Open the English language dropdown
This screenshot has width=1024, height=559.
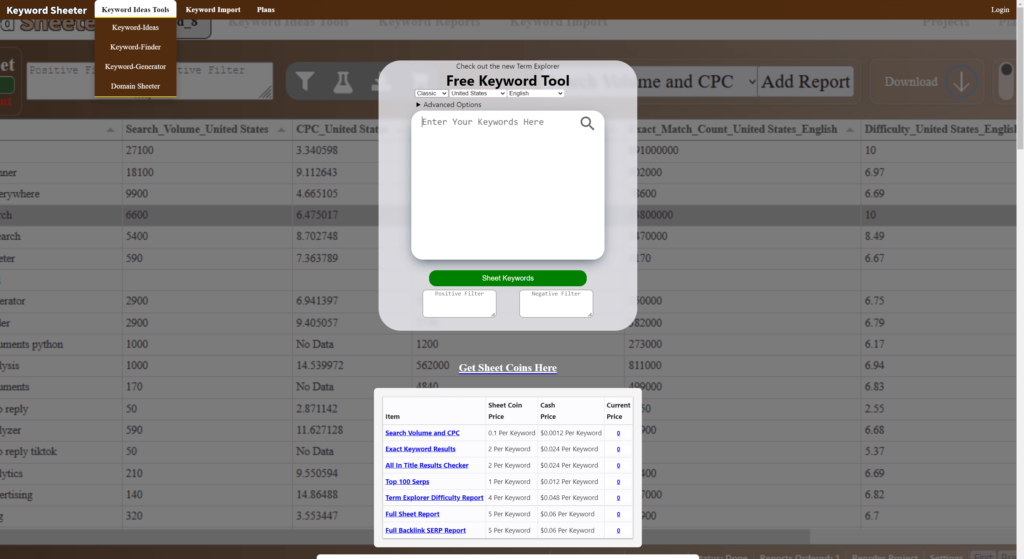(x=536, y=93)
